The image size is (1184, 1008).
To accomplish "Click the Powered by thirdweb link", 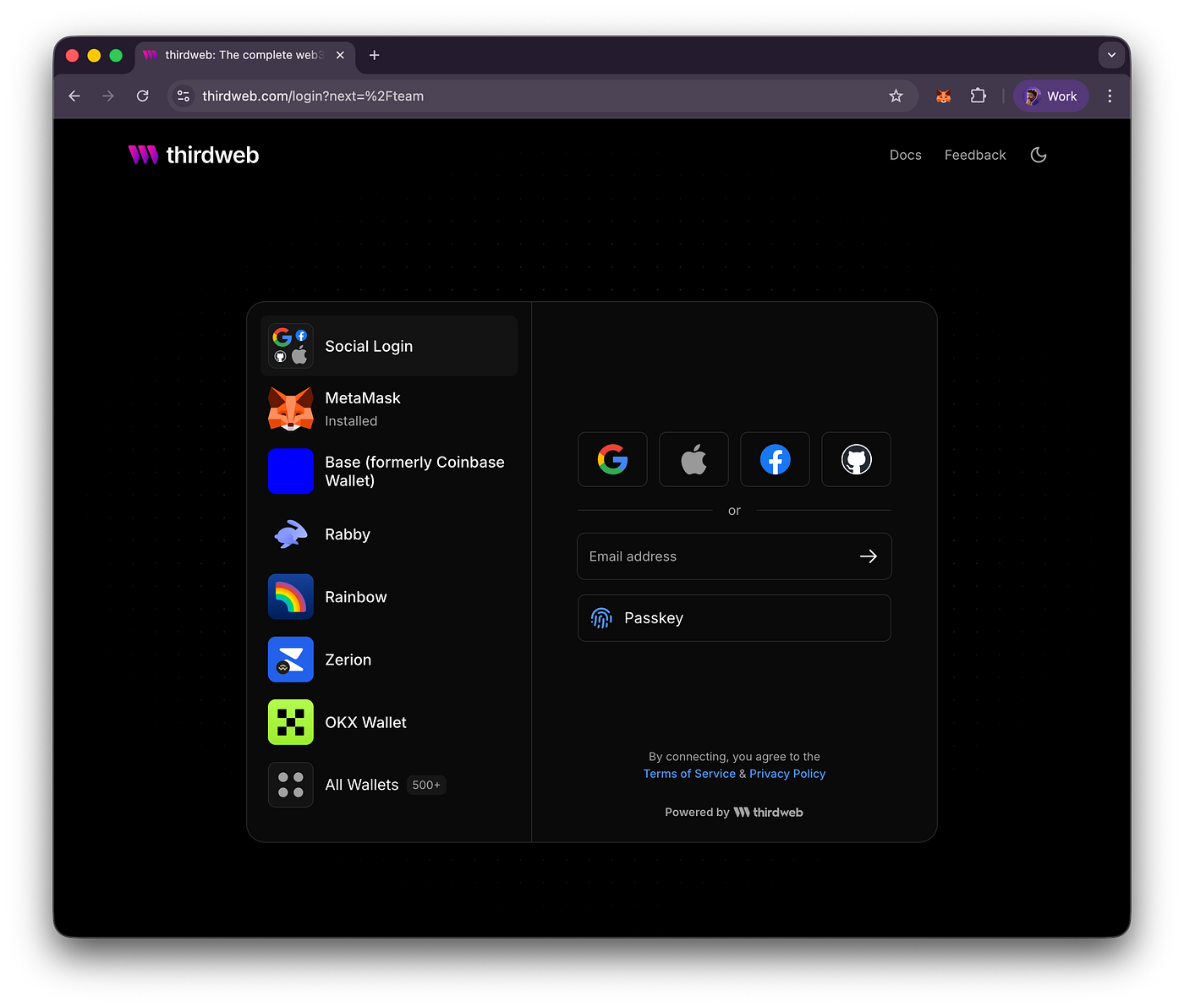I will click(734, 812).
